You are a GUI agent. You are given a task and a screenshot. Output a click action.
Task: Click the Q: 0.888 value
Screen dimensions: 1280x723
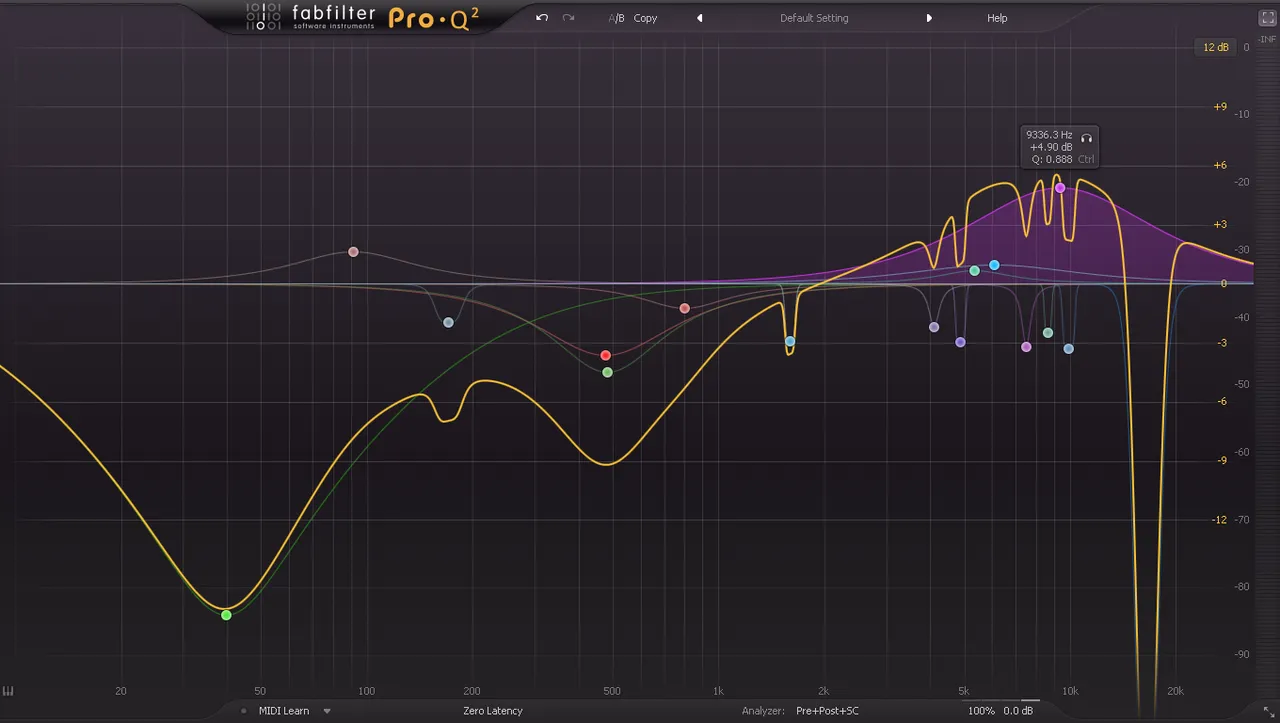[x=1052, y=159]
